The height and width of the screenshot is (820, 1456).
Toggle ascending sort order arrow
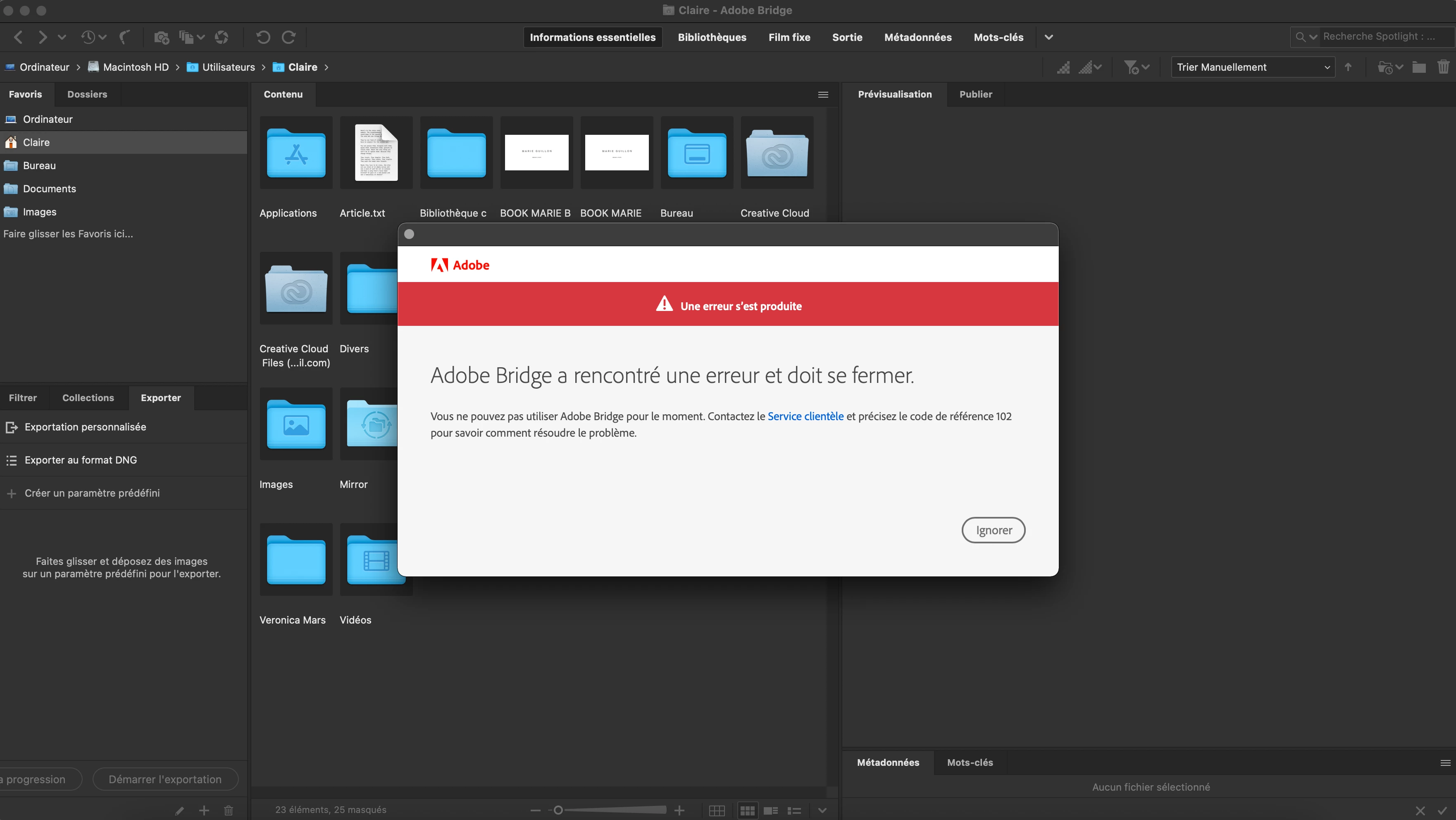(x=1348, y=67)
